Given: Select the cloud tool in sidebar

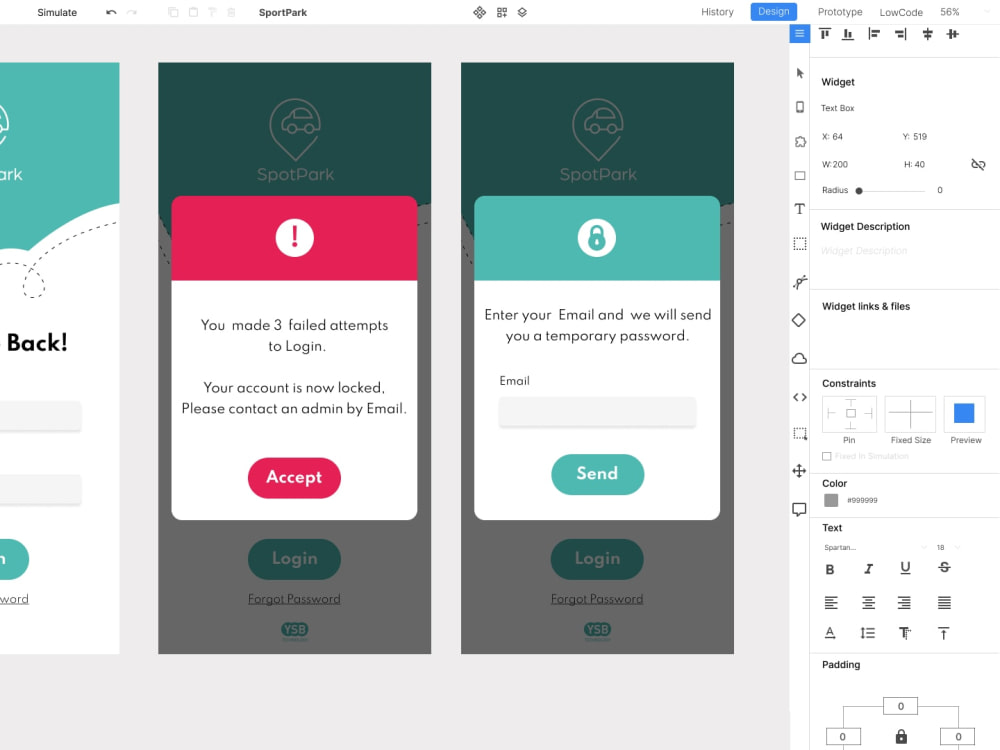Looking at the screenshot, I should [x=799, y=358].
